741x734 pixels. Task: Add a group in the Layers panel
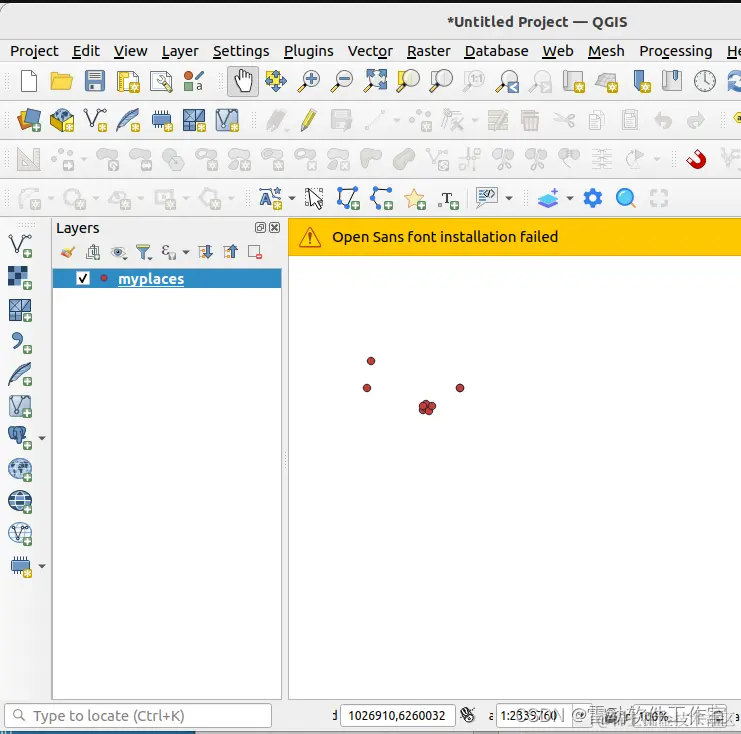point(93,252)
